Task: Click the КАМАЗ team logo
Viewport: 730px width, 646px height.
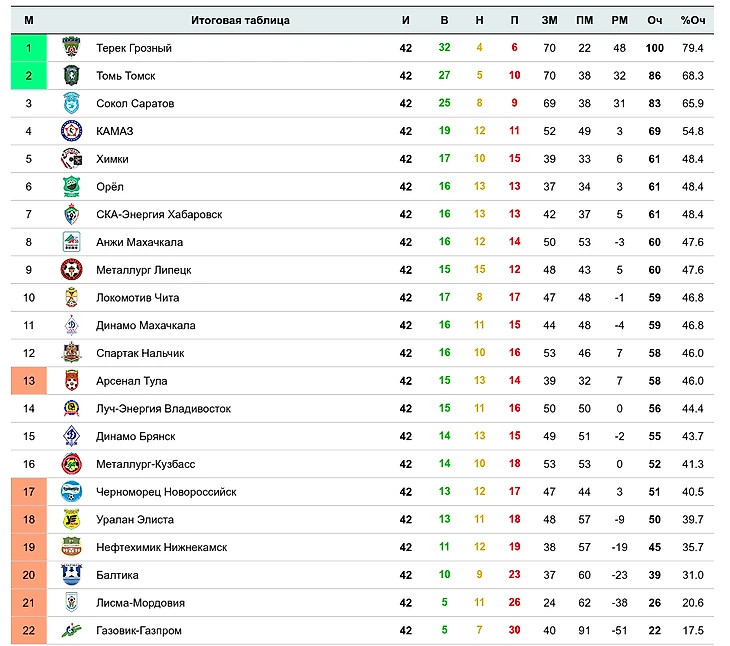Action: click(x=71, y=131)
